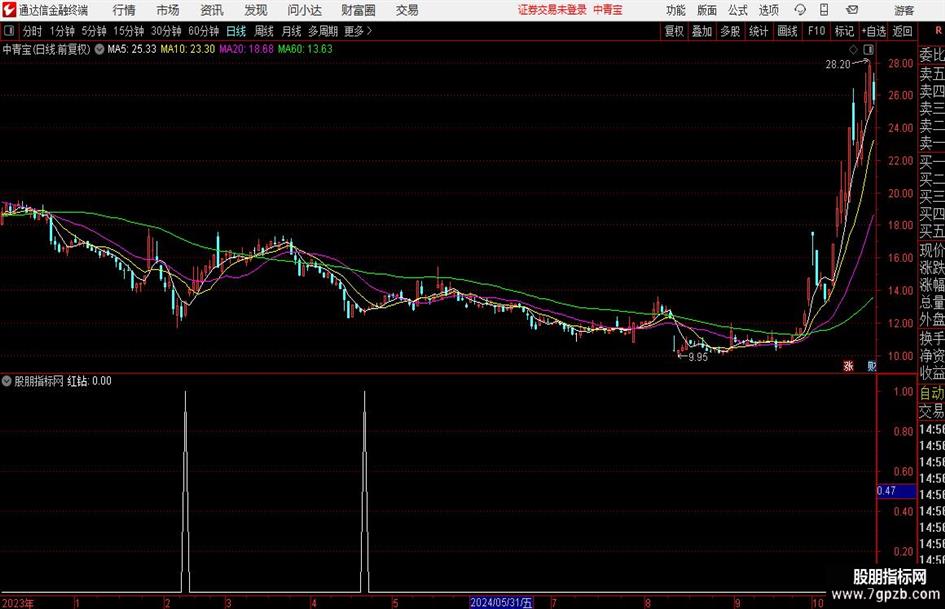Select the 60分钟 period tab

click(x=204, y=31)
